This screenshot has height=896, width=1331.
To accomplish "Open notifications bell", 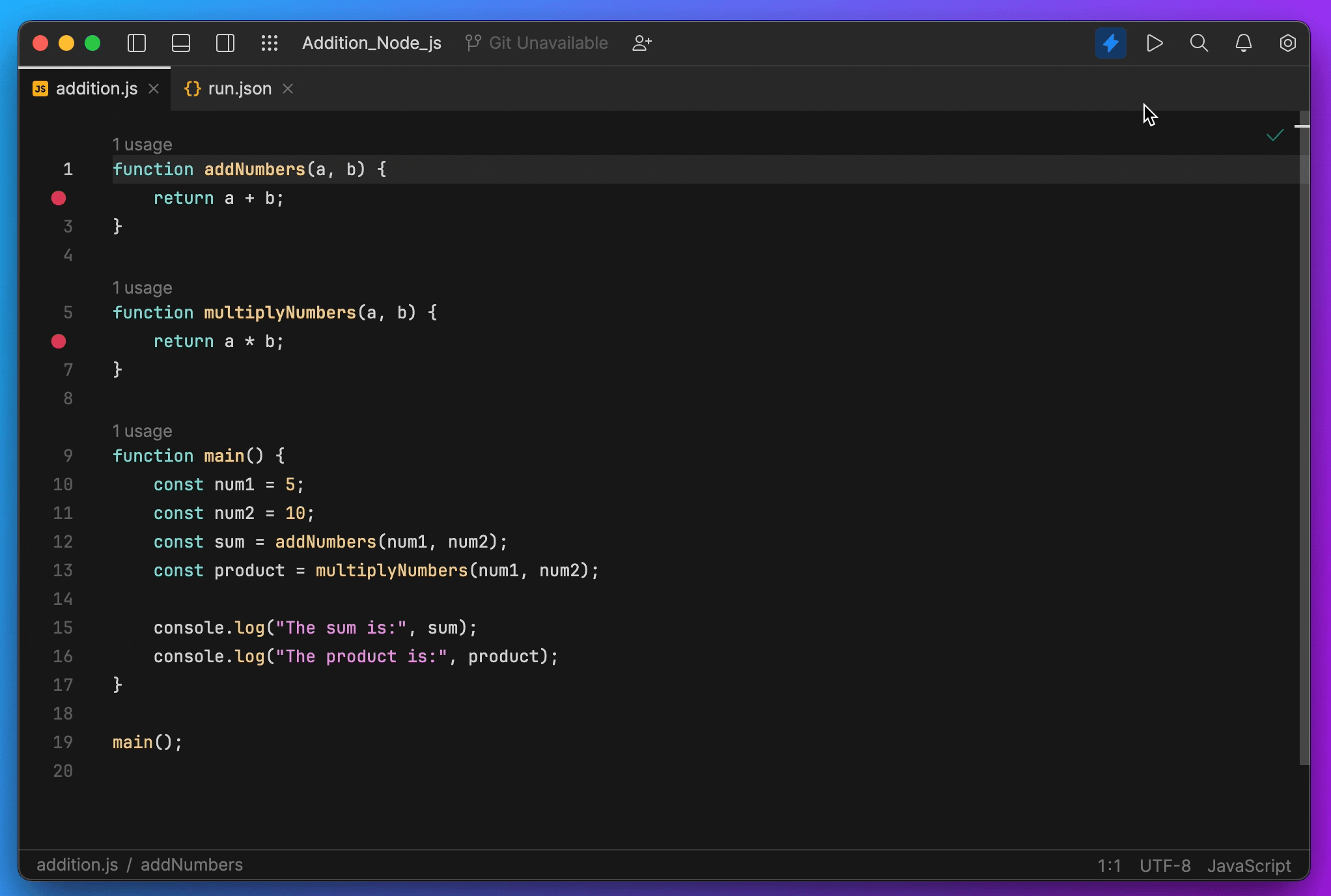I will (1243, 43).
